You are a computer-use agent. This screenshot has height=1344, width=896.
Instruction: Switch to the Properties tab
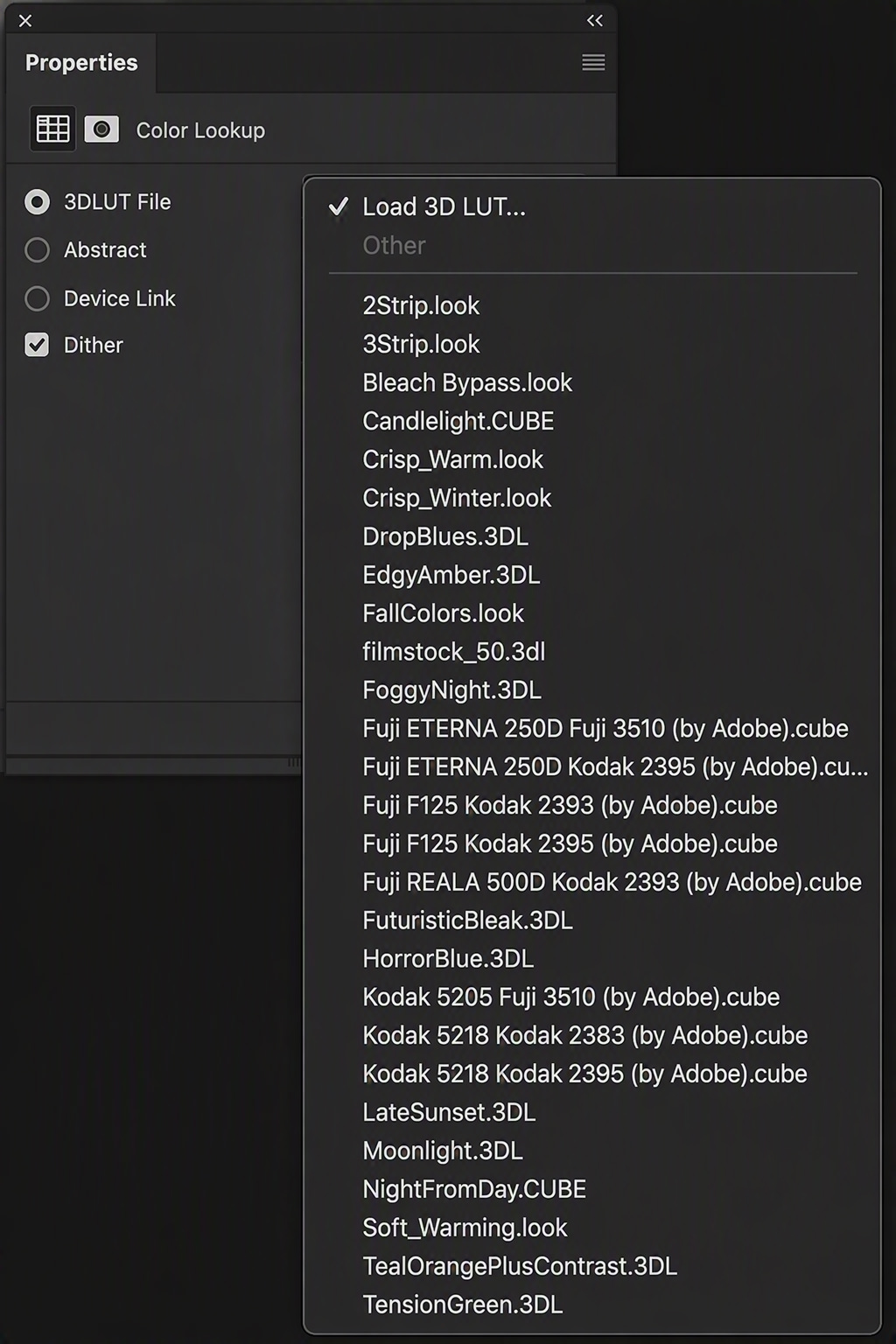(81, 63)
